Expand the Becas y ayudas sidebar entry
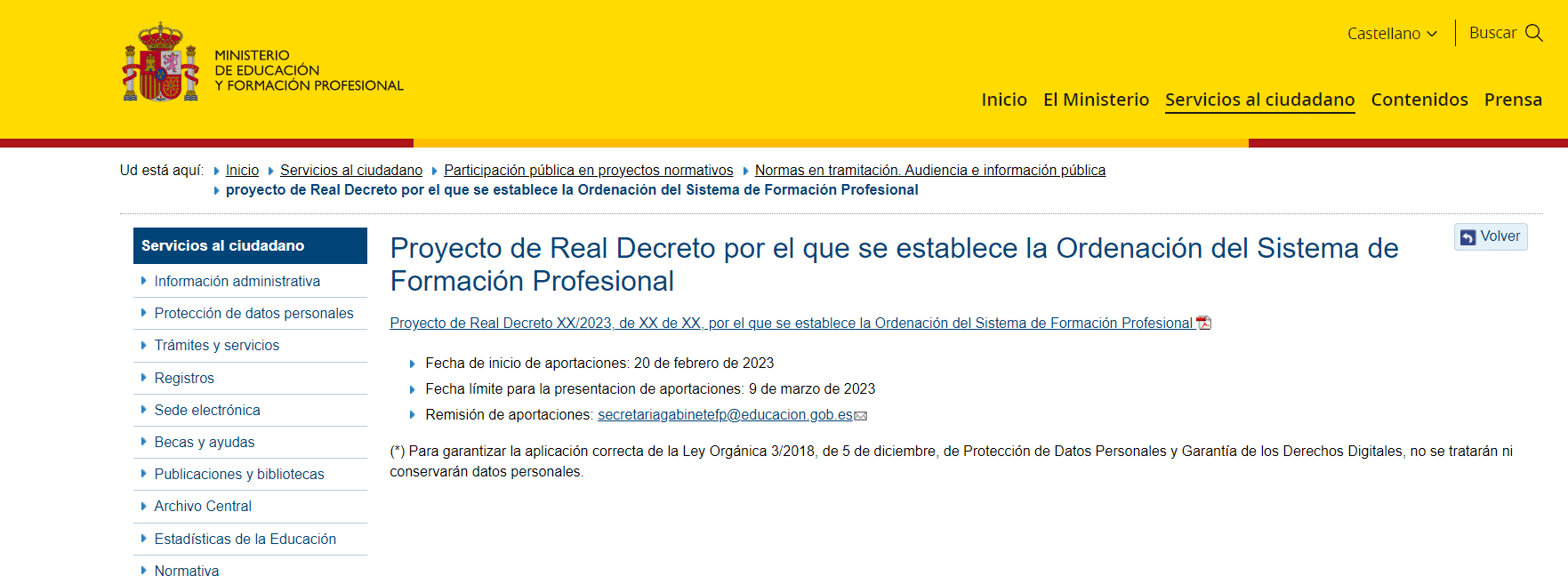 (x=204, y=443)
